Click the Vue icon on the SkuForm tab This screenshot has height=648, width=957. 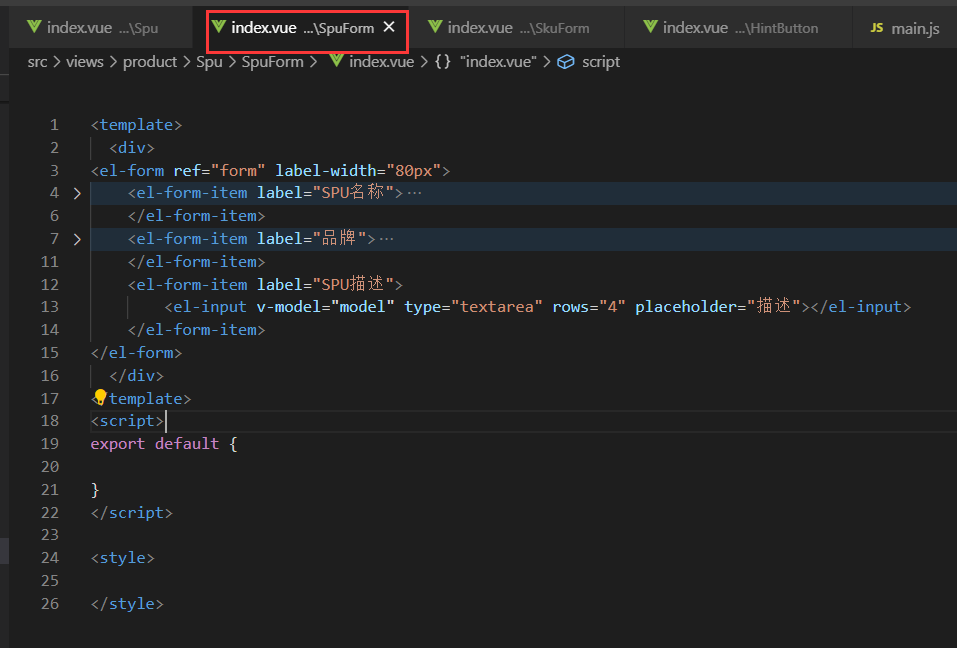click(435, 27)
